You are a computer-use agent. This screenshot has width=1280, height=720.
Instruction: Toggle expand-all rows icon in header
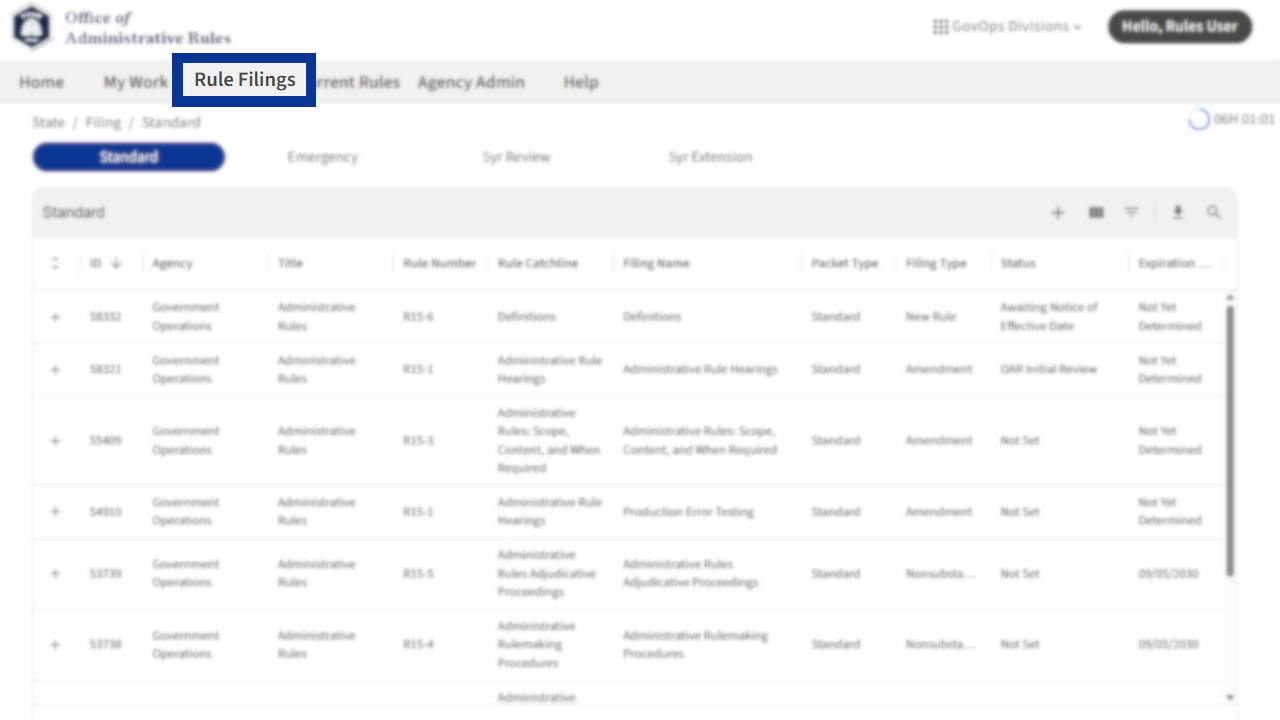(x=55, y=263)
